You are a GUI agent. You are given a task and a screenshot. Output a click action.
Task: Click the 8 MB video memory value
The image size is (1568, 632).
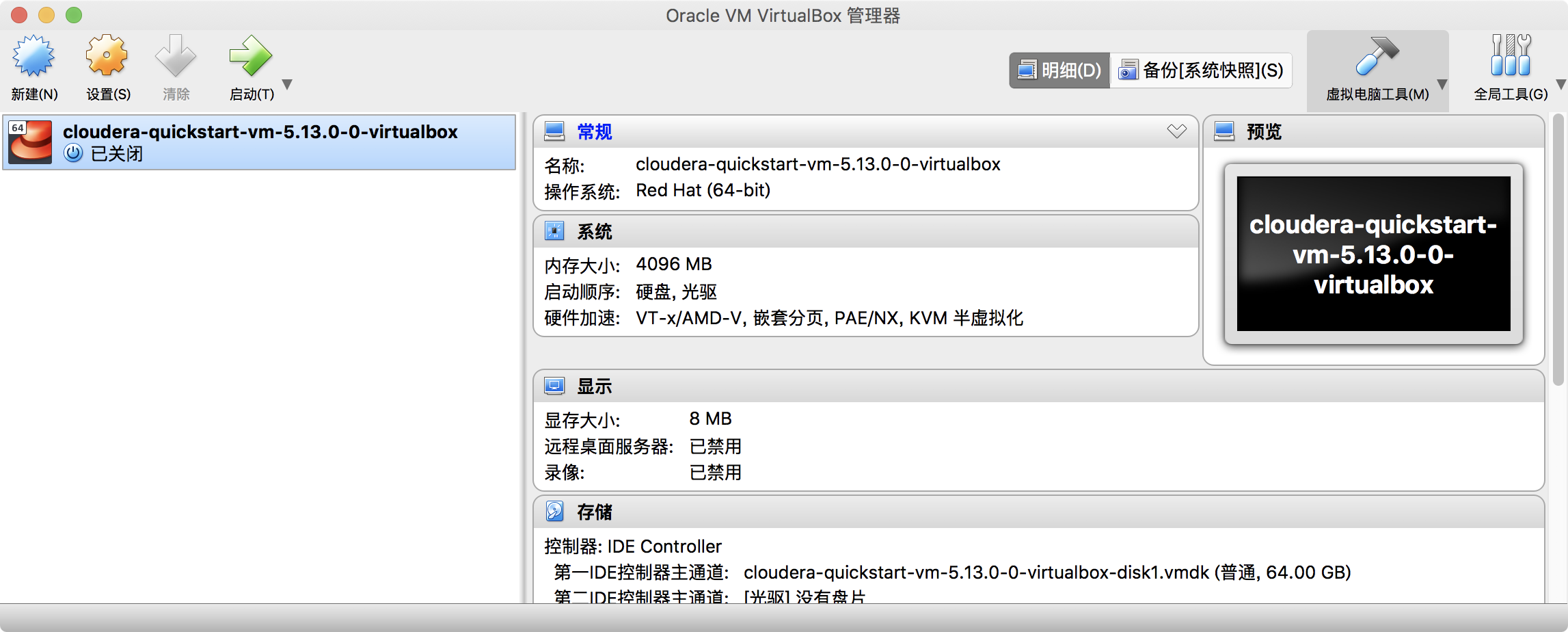(710, 419)
